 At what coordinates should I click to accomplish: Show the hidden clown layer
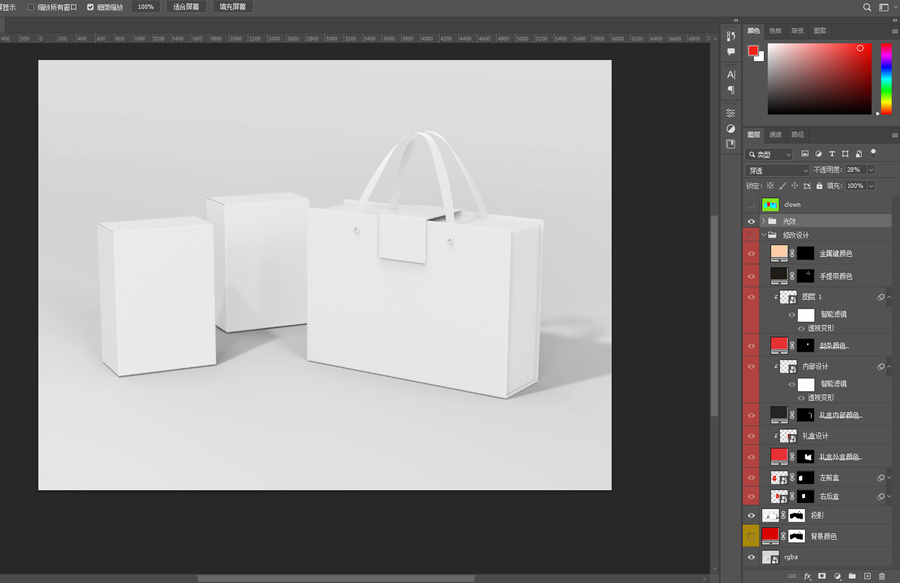click(751, 204)
